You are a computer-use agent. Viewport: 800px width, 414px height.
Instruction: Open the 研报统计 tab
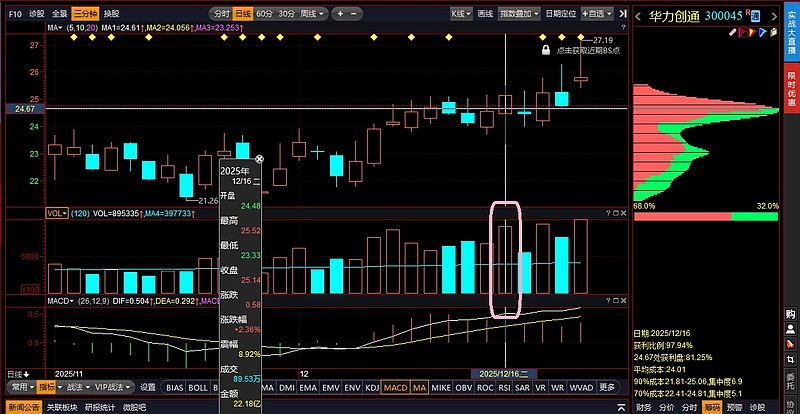99,408
